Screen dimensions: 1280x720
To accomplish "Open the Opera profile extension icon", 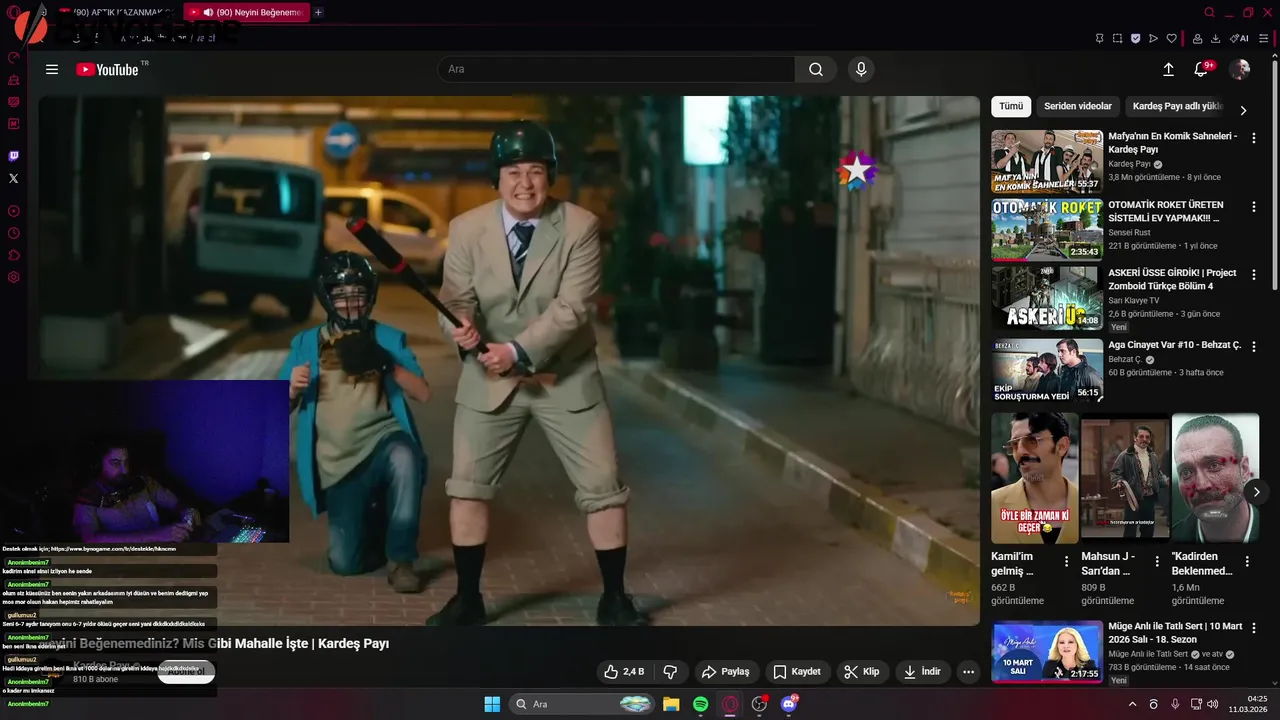I will pyautogui.click(x=1198, y=38).
